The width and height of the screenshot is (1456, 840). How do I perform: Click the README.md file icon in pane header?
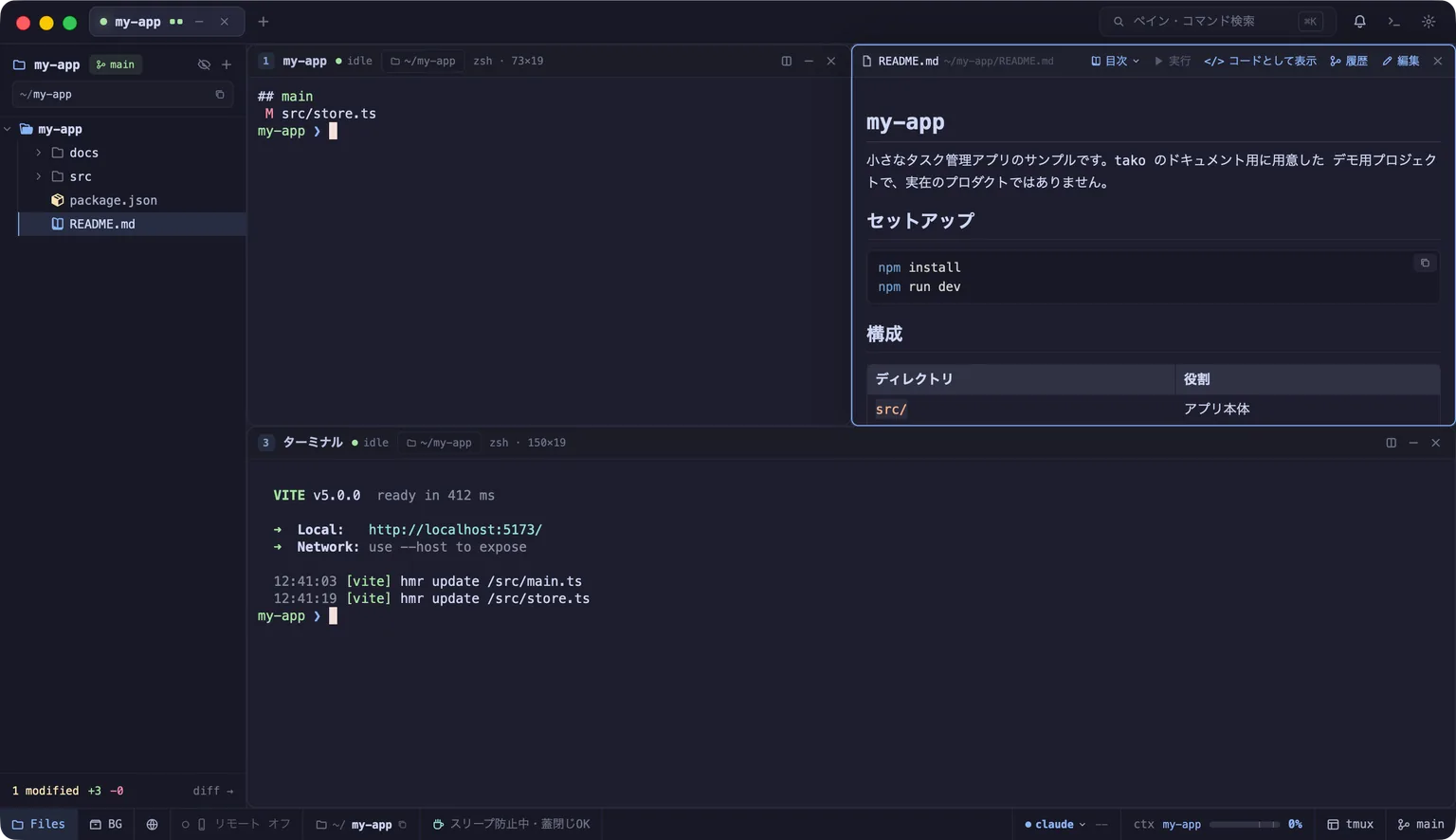[x=866, y=61]
